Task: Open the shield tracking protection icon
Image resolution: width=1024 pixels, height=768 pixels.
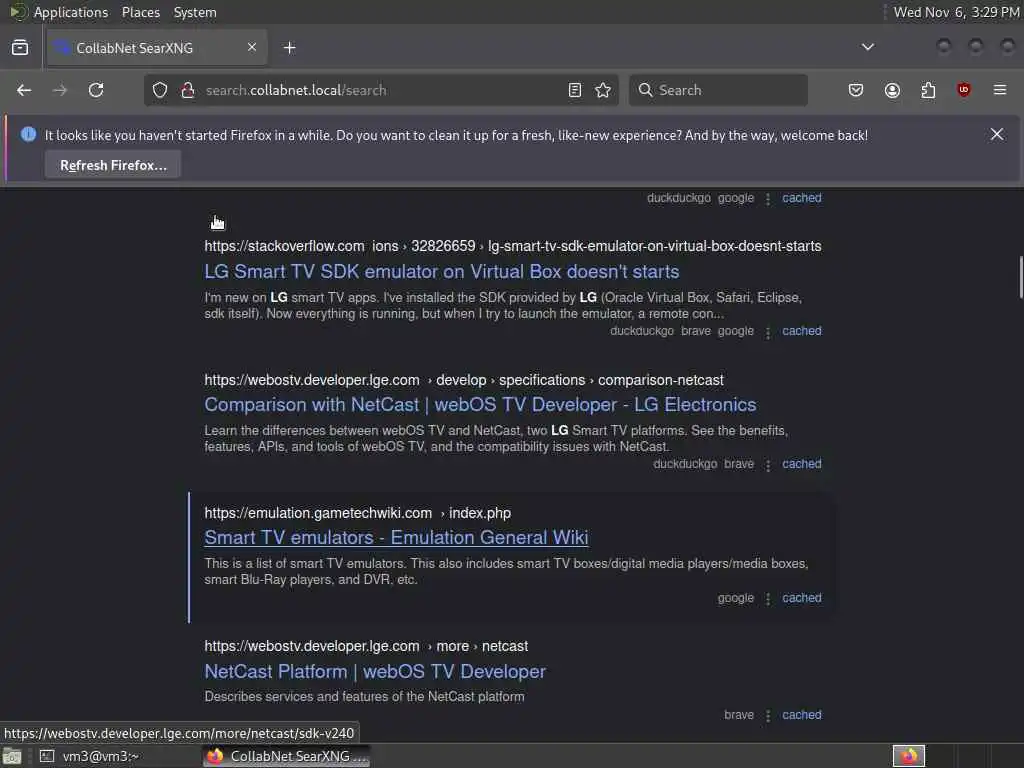Action: (x=160, y=90)
